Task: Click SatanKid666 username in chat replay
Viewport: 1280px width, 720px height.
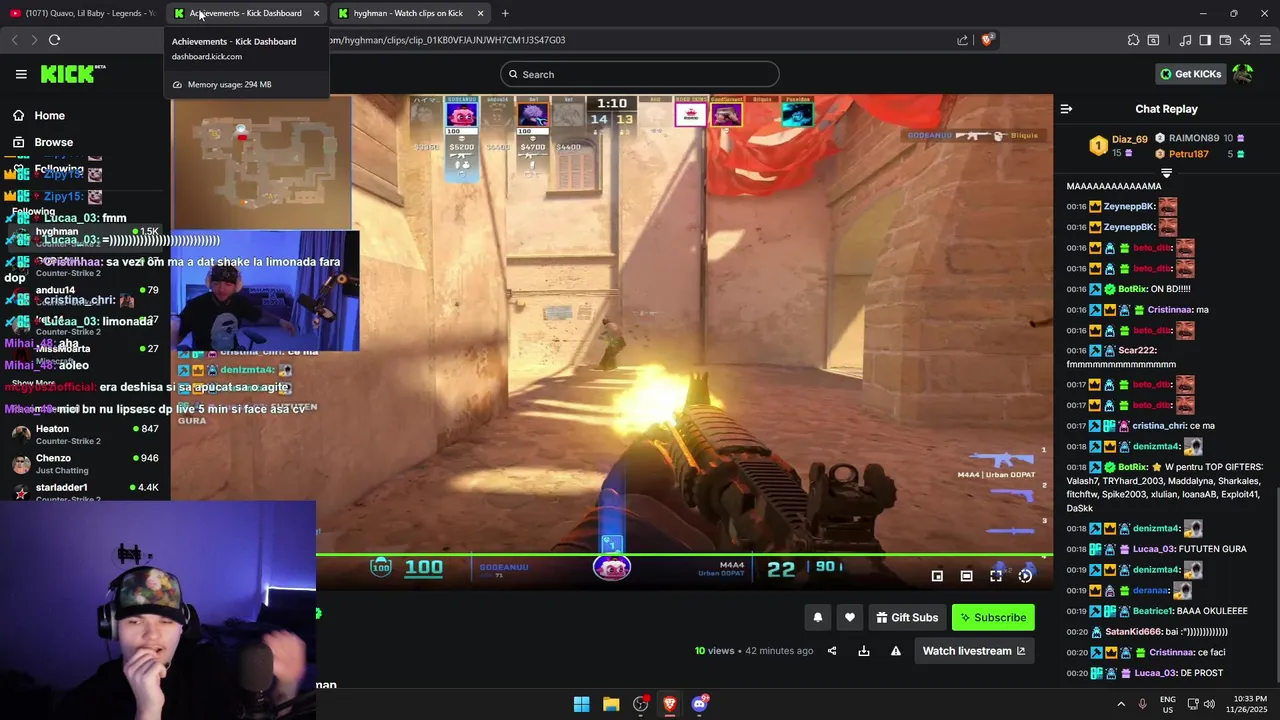Action: [1134, 632]
